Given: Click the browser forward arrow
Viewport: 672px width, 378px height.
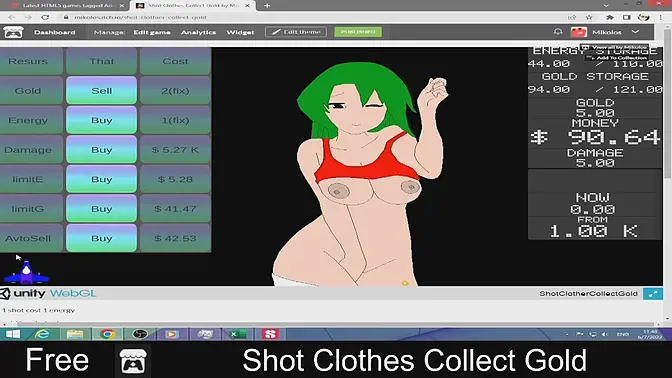Looking at the screenshot, I should tap(28, 18).
